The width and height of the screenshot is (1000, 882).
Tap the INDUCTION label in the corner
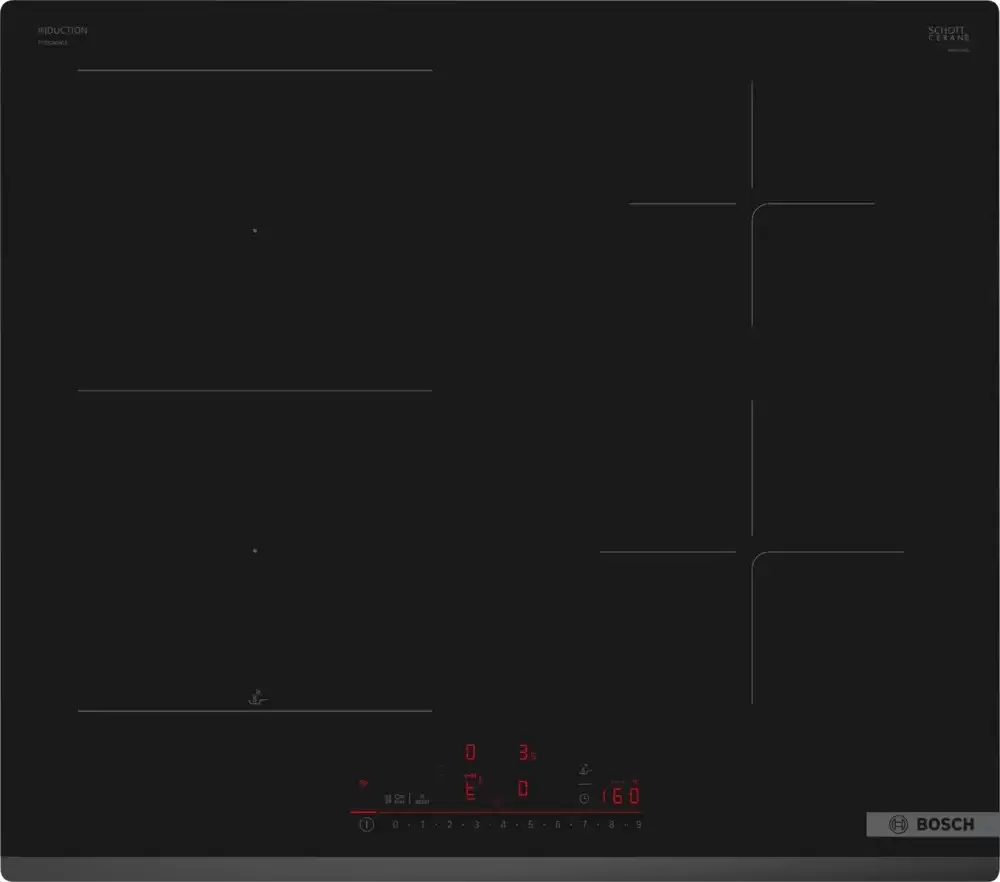(x=62, y=31)
